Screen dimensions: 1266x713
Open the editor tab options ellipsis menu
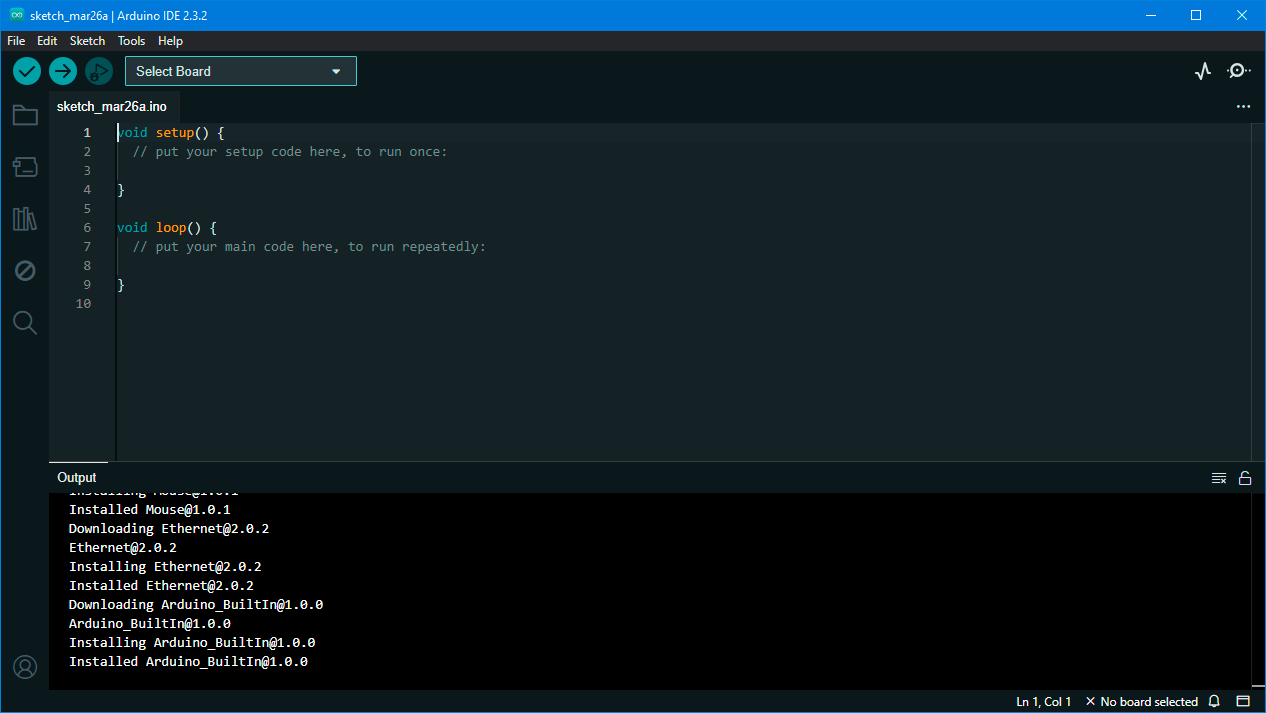pos(1243,106)
